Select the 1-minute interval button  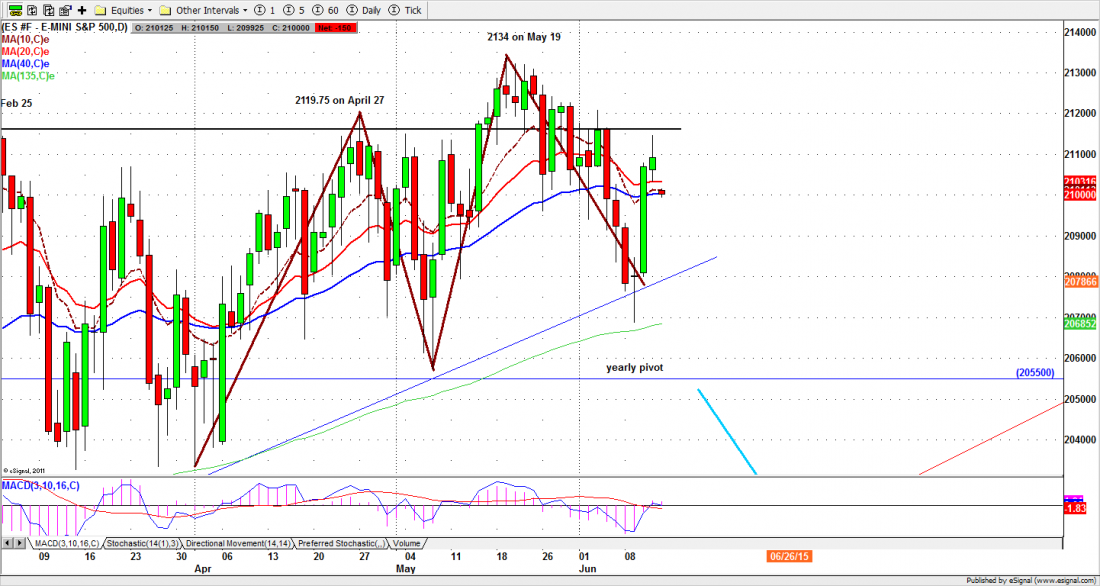pyautogui.click(x=268, y=9)
